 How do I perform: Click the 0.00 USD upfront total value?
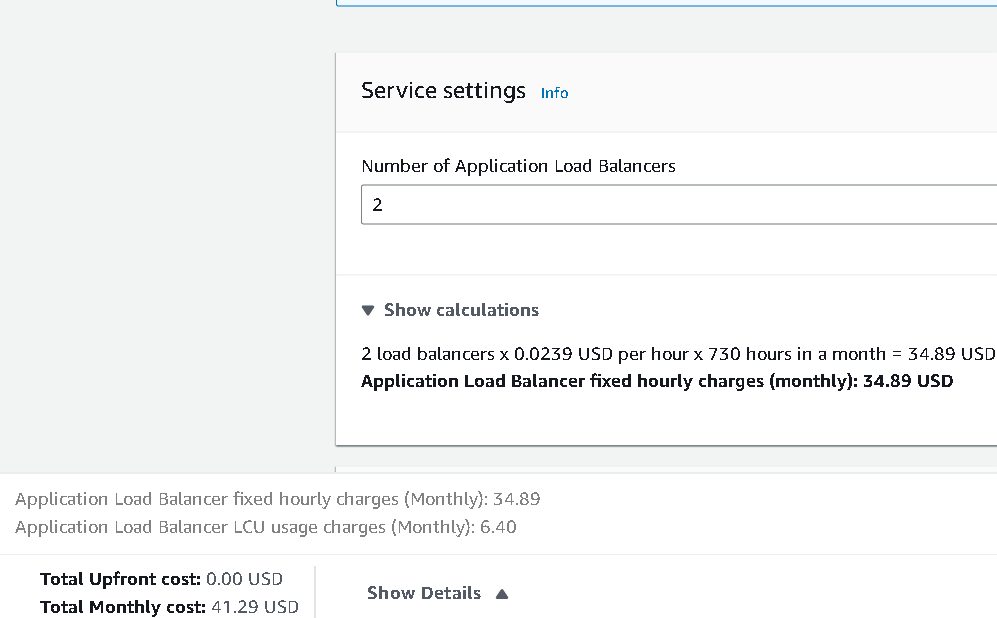point(244,579)
